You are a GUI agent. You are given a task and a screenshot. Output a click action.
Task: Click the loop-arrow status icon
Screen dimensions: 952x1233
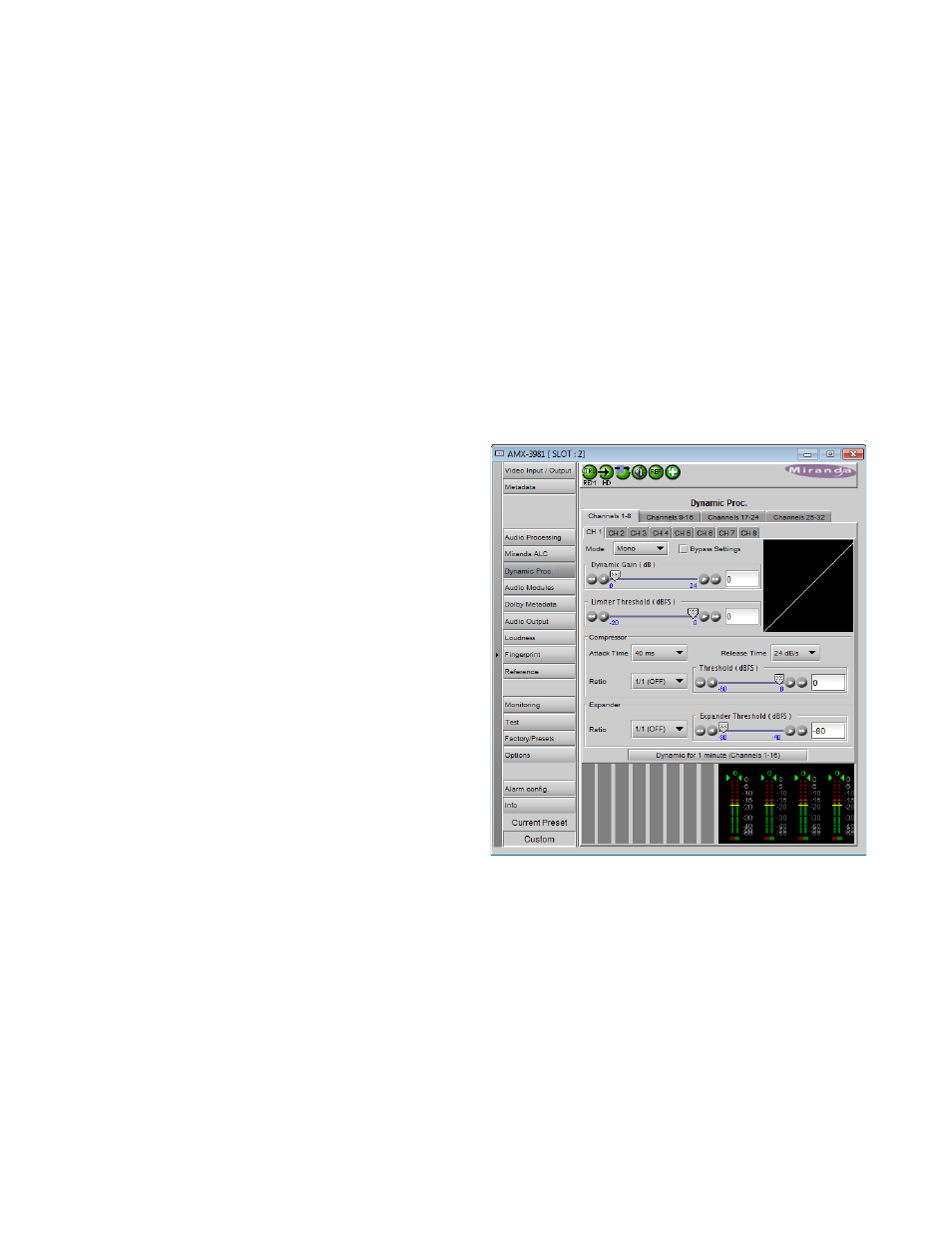tap(623, 472)
